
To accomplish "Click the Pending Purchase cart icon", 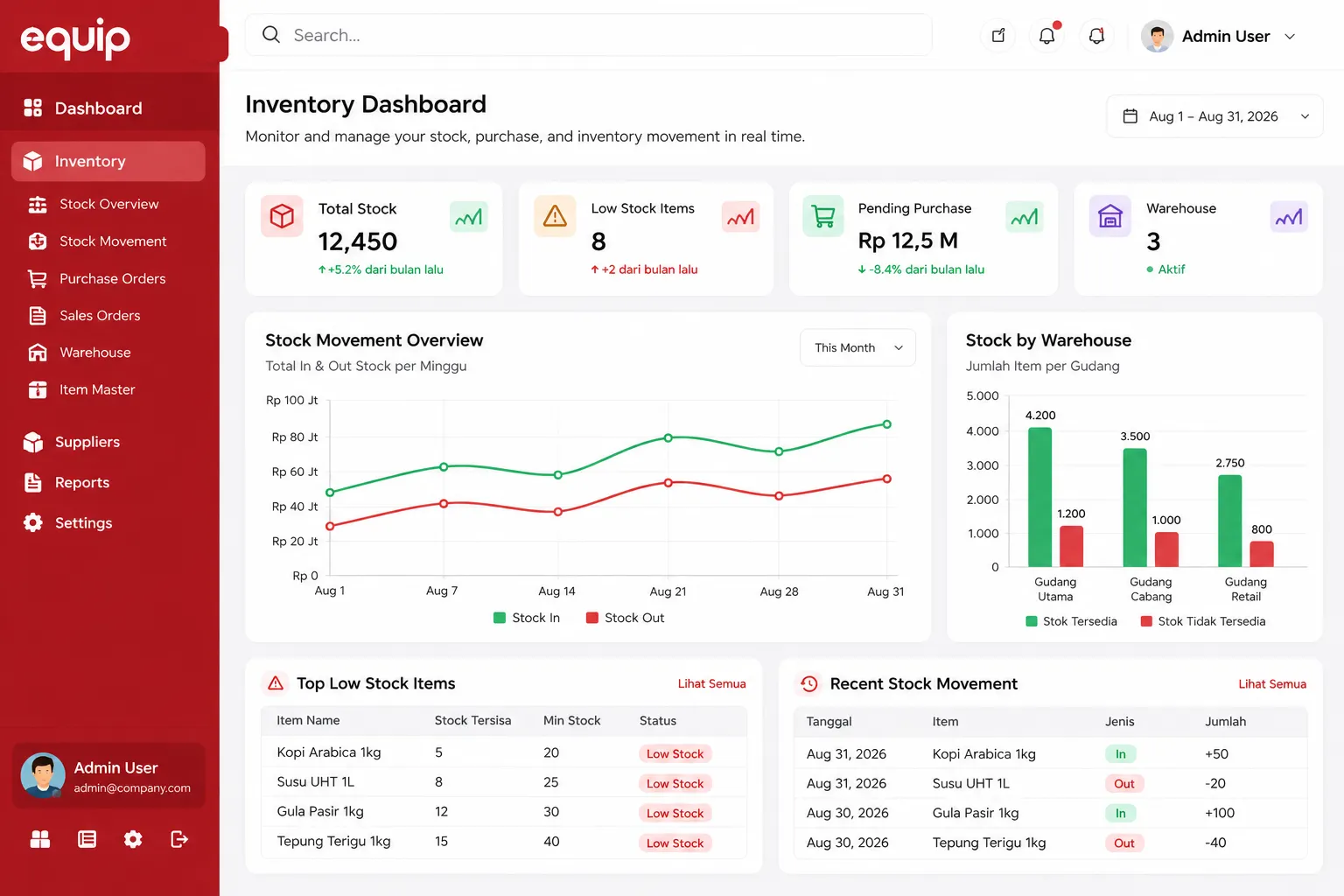I will click(x=823, y=216).
